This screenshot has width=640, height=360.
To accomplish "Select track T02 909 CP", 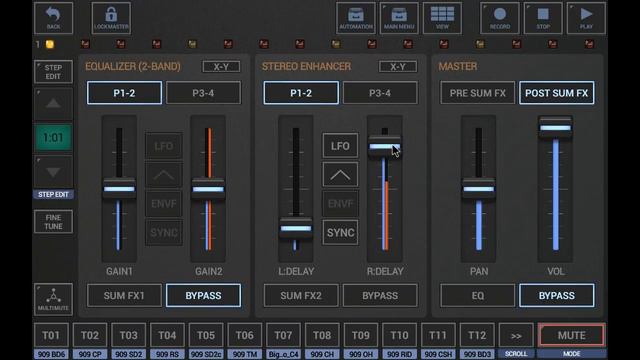I will point(90,336).
